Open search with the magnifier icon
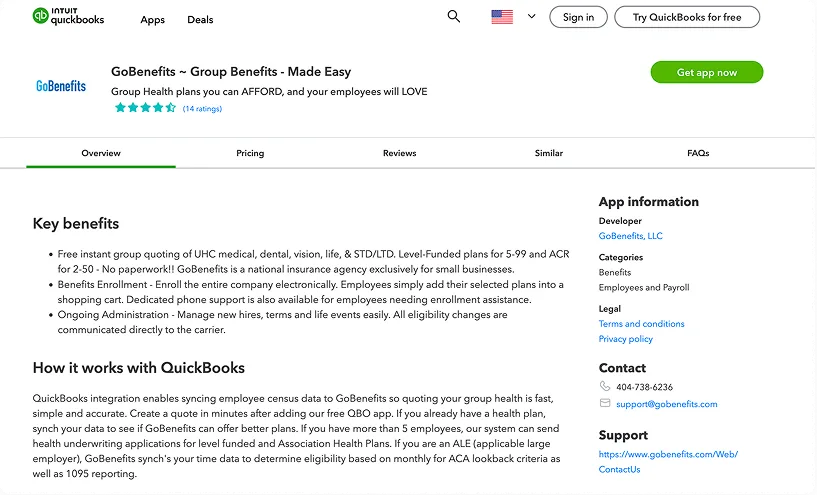The image size is (817, 495). pyautogui.click(x=454, y=17)
